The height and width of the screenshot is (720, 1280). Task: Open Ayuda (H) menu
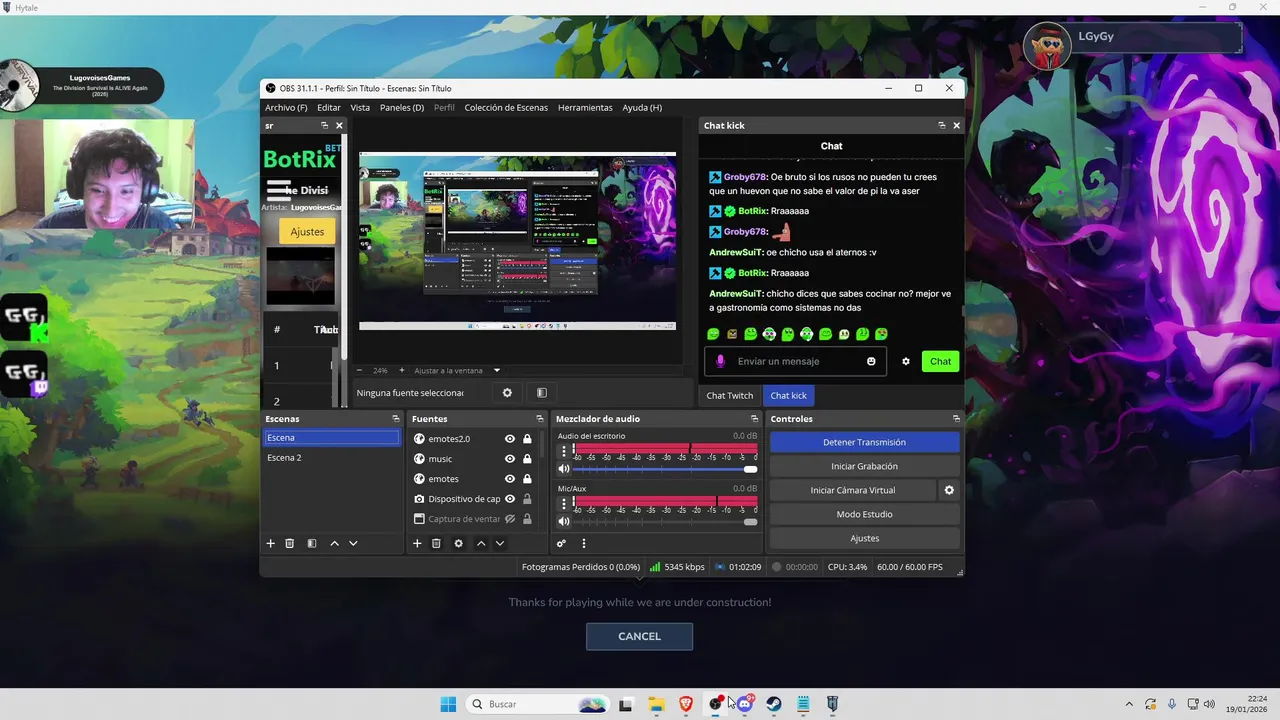tap(642, 107)
